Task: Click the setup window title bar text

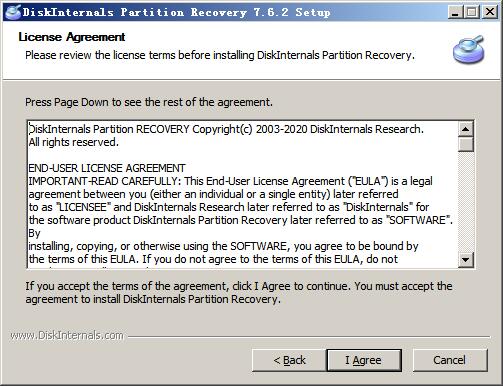Action: [x=176, y=12]
